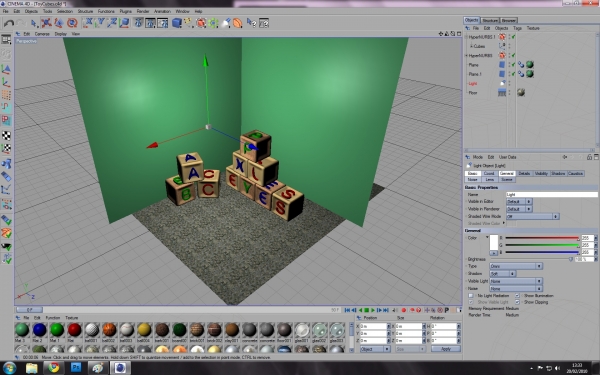The height and width of the screenshot is (375, 600).
Task: Open the Render menu
Action: pos(143,11)
